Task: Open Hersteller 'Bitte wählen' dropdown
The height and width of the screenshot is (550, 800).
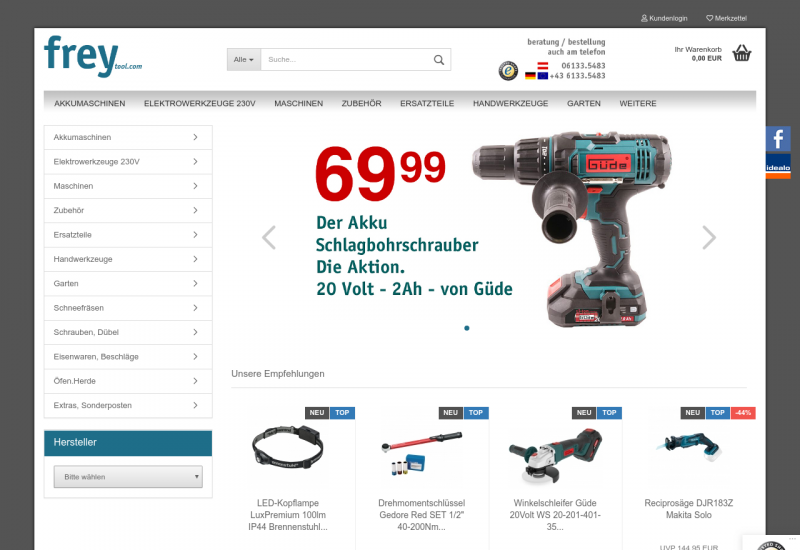Action: (x=128, y=477)
